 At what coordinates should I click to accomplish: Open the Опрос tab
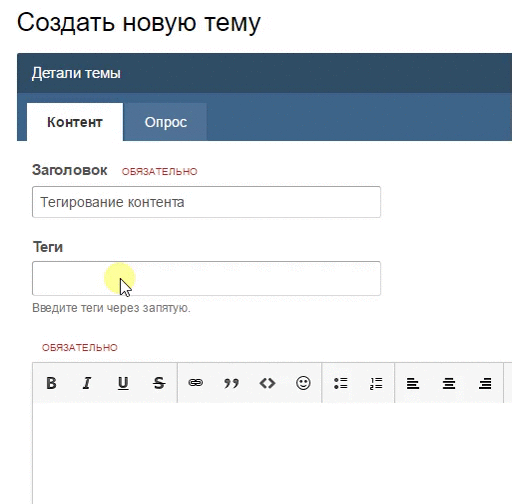point(165,122)
